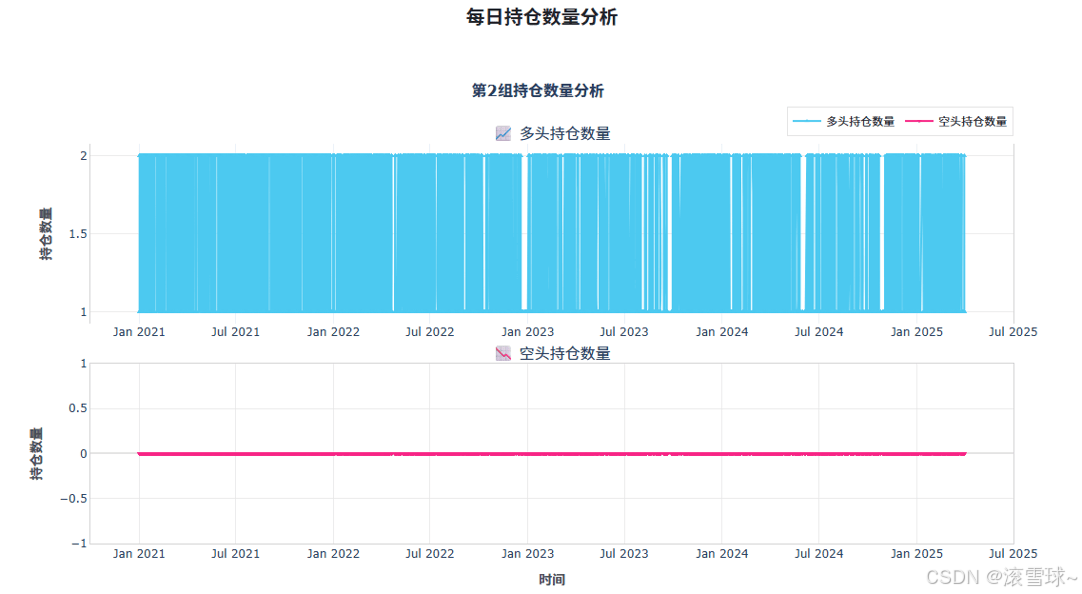Click the Jul 2021 tick of the bottom chart

[235, 554]
